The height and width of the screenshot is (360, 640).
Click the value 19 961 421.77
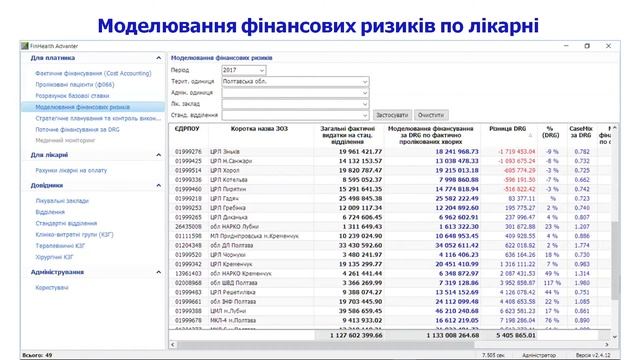click(x=360, y=151)
